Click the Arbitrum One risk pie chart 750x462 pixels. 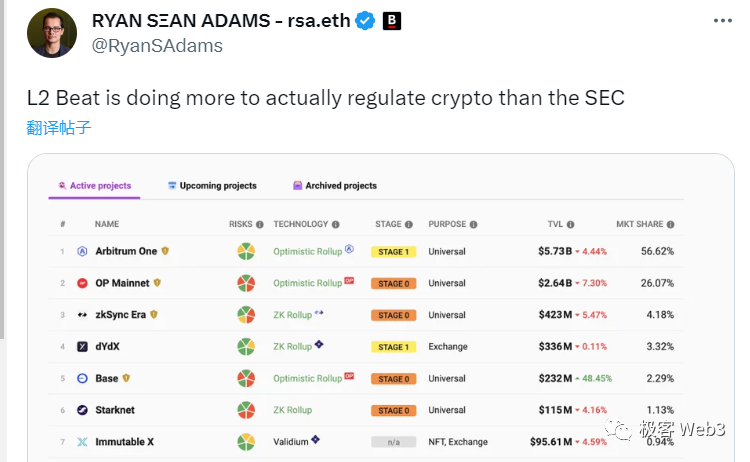245,252
